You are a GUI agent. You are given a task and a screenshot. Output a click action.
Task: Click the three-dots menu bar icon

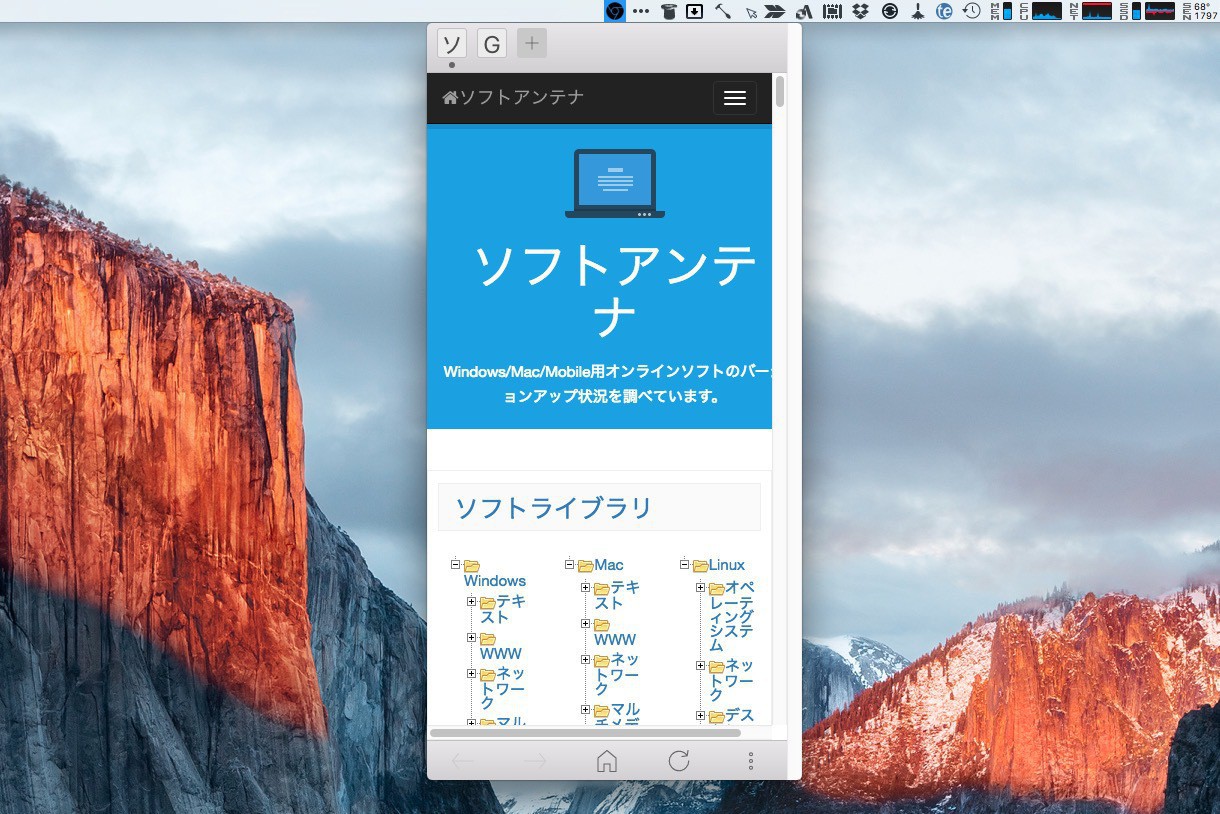pyautogui.click(x=642, y=11)
